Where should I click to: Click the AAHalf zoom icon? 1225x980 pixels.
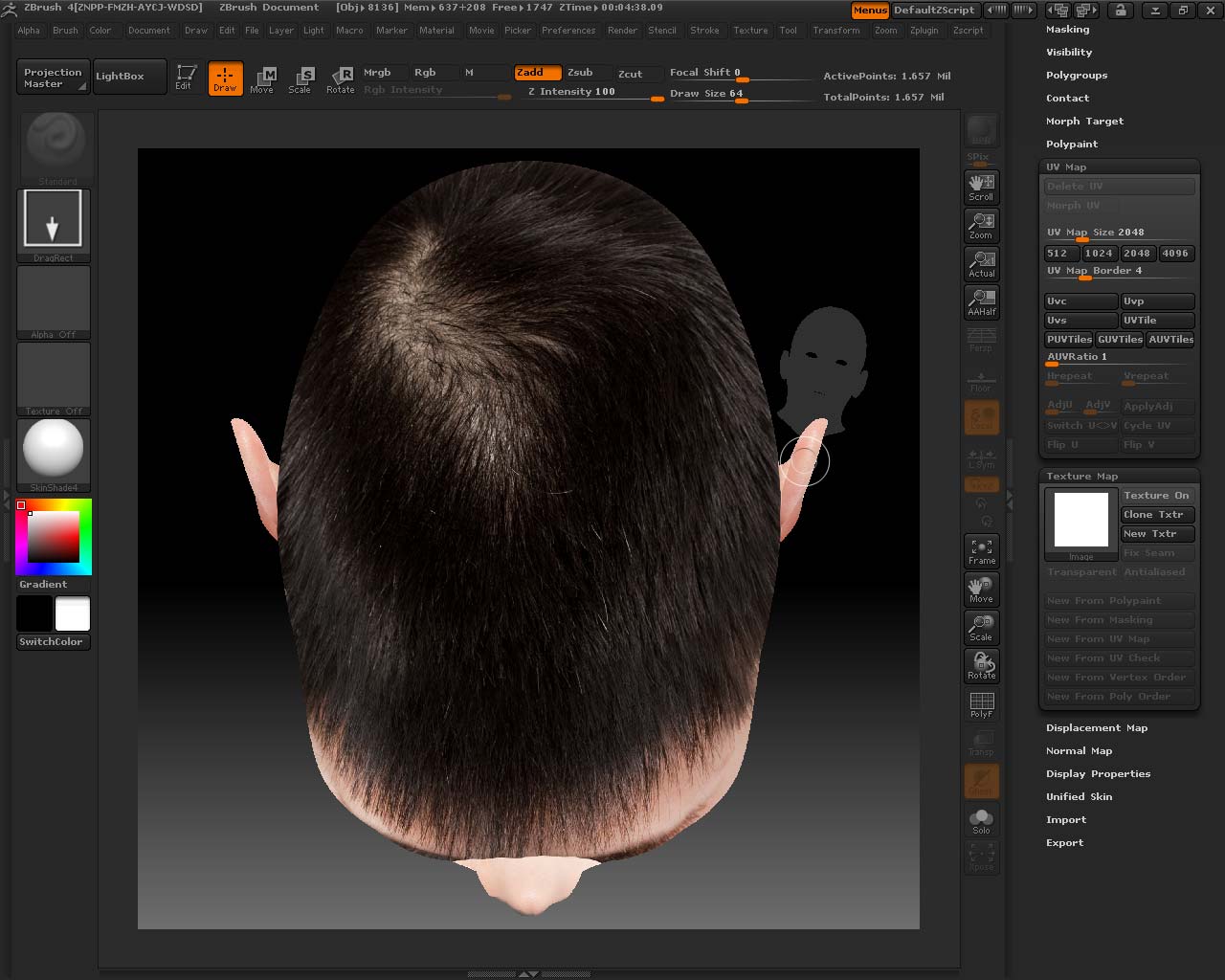[x=981, y=301]
